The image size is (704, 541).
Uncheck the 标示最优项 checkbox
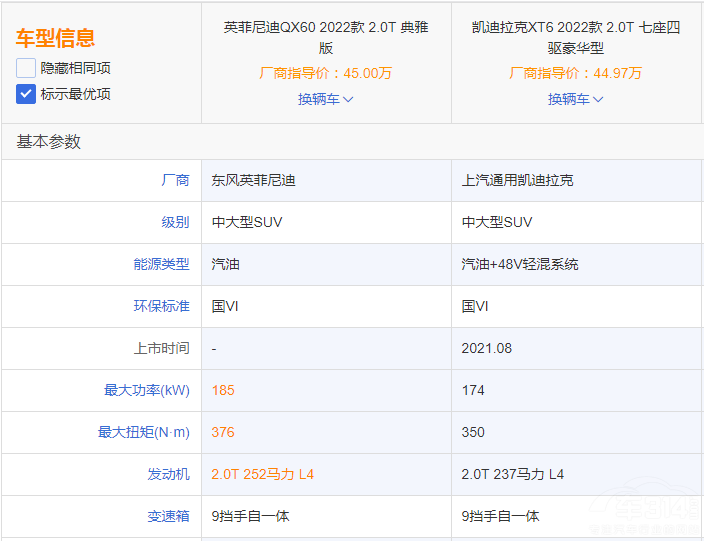pos(26,94)
